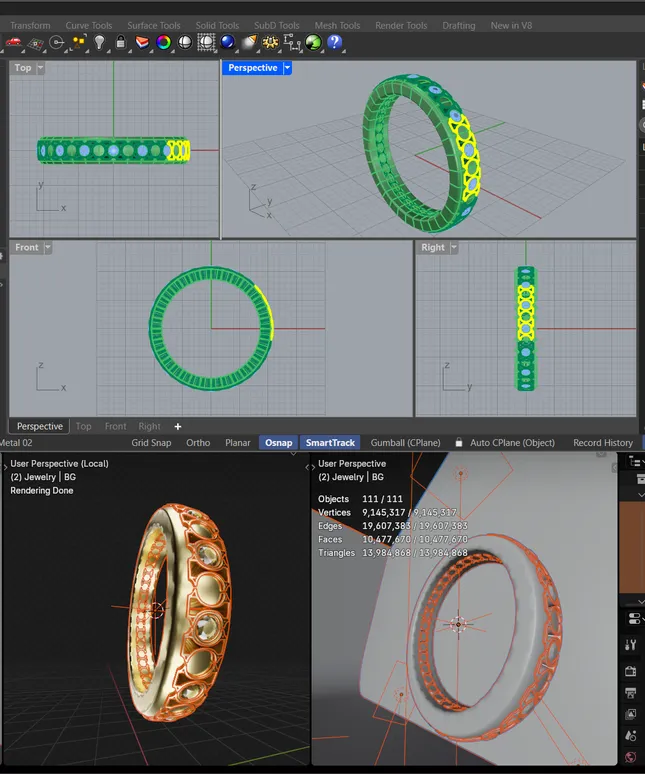Open the layers stack icon
The height and width of the screenshot is (774, 645).
(142, 42)
